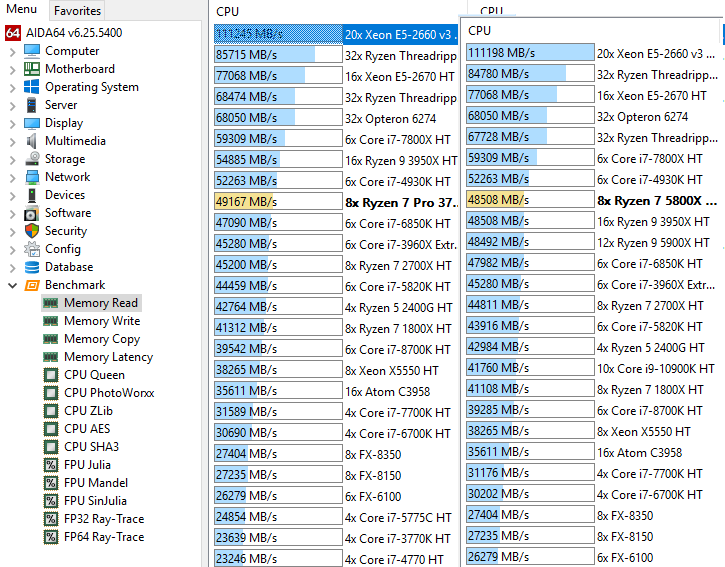Open the Menu tab
Screen dimensions: 725x567
click(21, 9)
